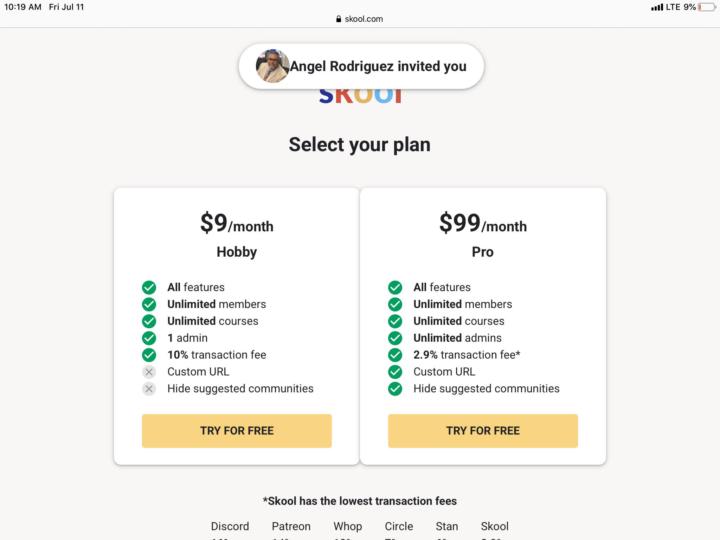720x540 pixels.
Task: Click gray X beside Hobby Hide suggested communities
Action: 149,389
